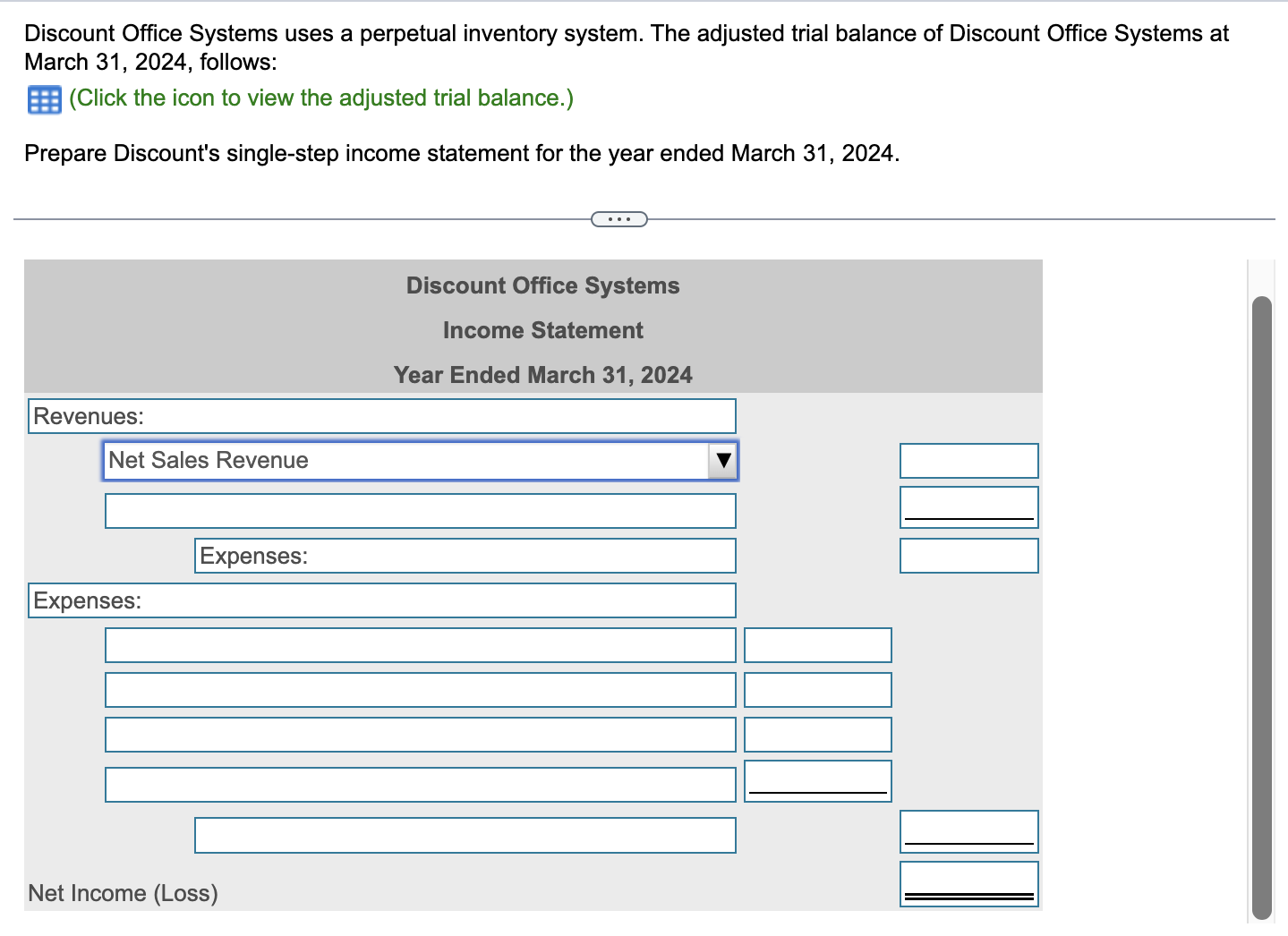Select the Revenues header cell

click(x=381, y=415)
